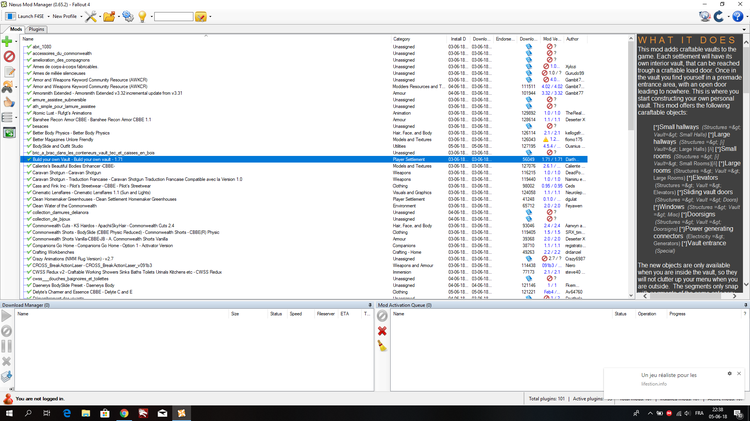Toggle green check for Clean Water of the Commonwealth
The width and height of the screenshot is (750, 421).
(29, 206)
